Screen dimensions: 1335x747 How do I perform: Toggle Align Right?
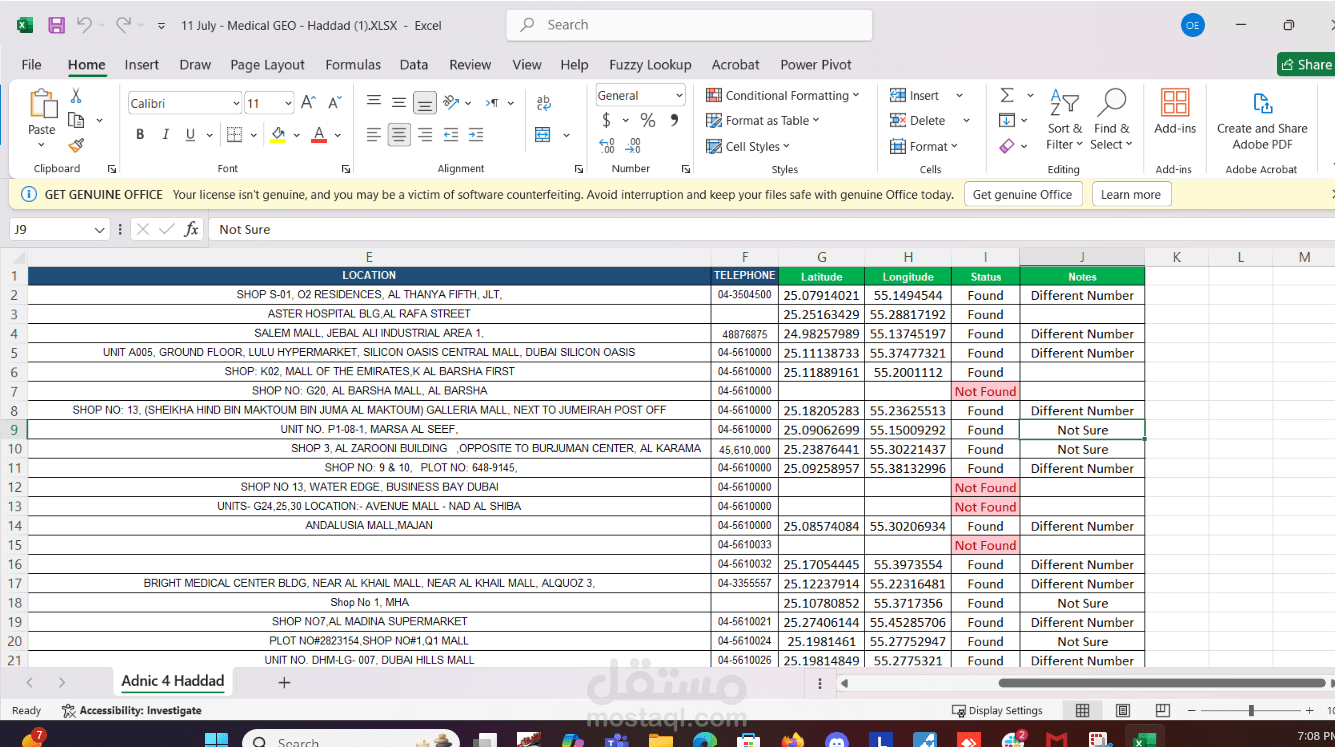coord(425,135)
